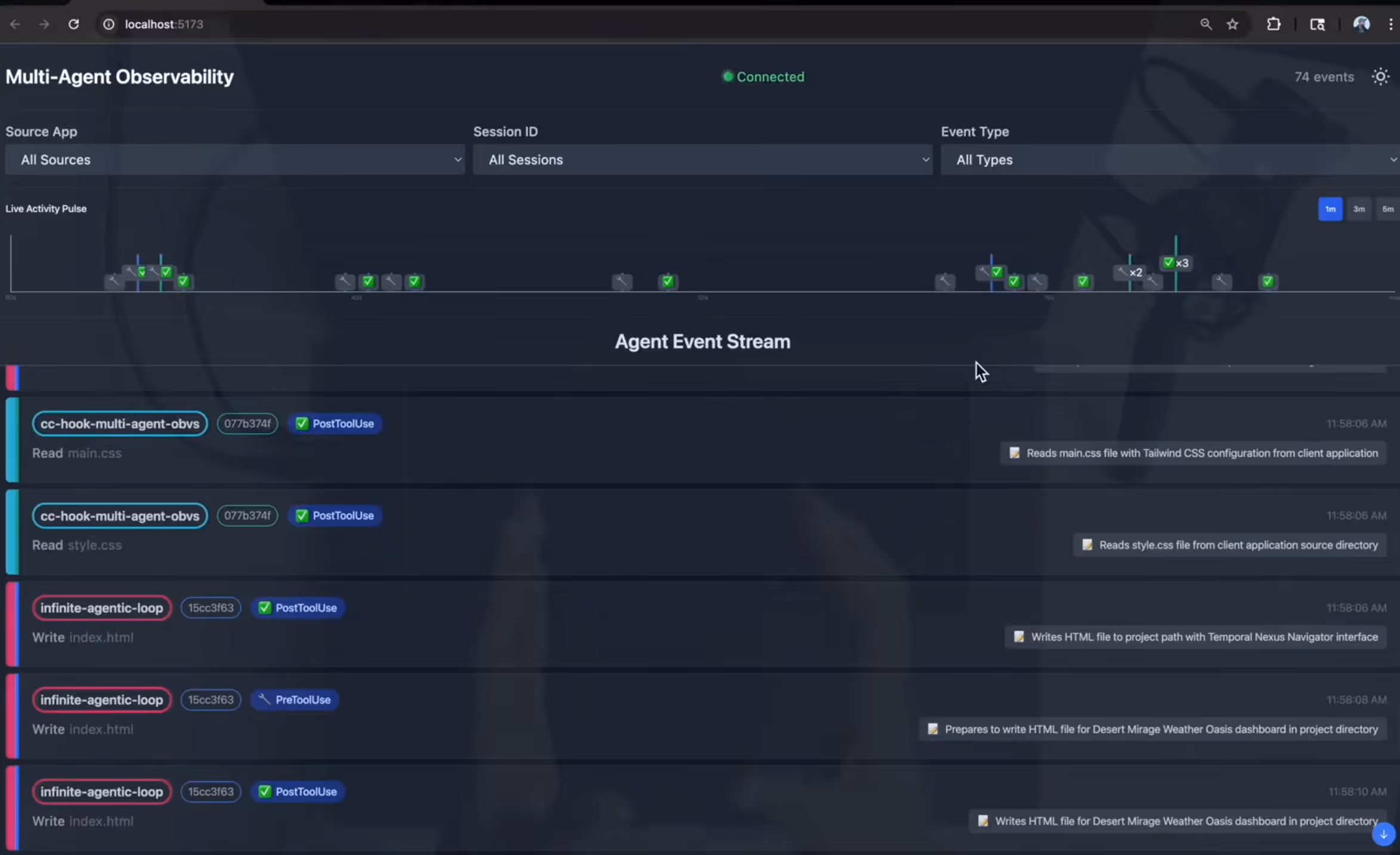
Task: Expand the All Sessions dropdown
Action: 702,160
